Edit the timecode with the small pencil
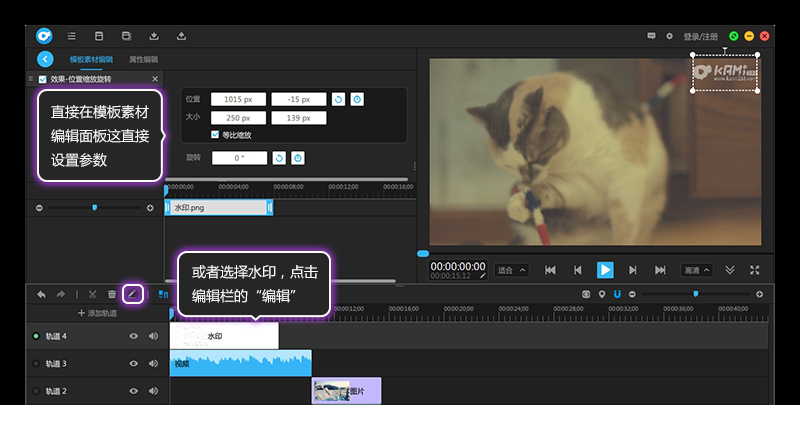Viewport: 800px width, 421px height. coord(483,276)
